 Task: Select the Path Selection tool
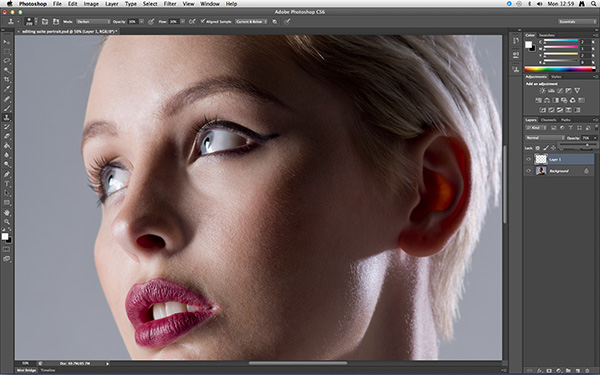[7, 193]
